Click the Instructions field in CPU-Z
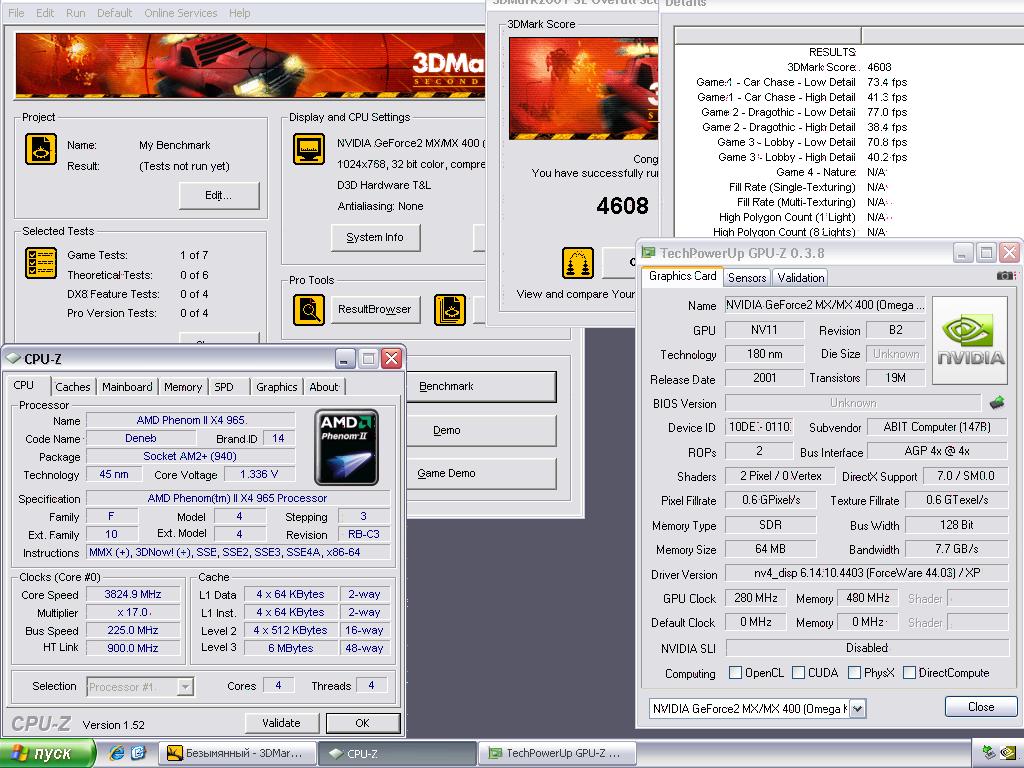Image resolution: width=1024 pixels, height=768 pixels. coord(238,552)
